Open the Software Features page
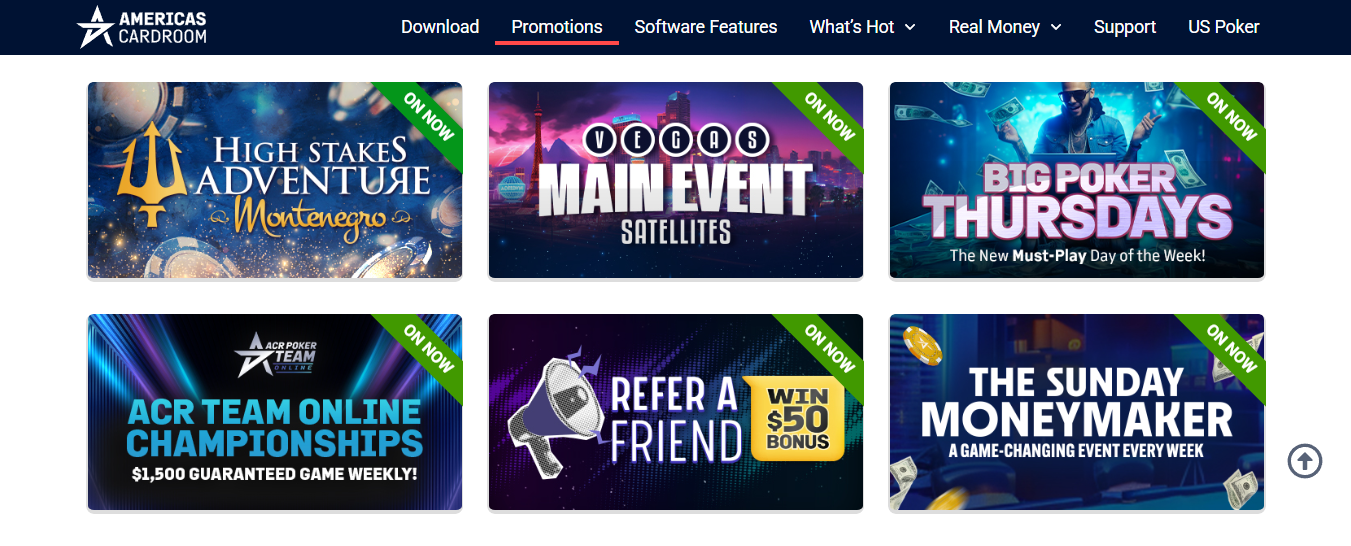Image resolution: width=1351 pixels, height=546 pixels. (x=706, y=27)
